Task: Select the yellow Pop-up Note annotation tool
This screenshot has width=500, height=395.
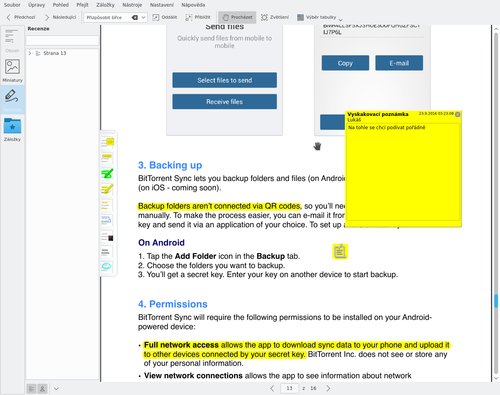Action: (x=107, y=142)
